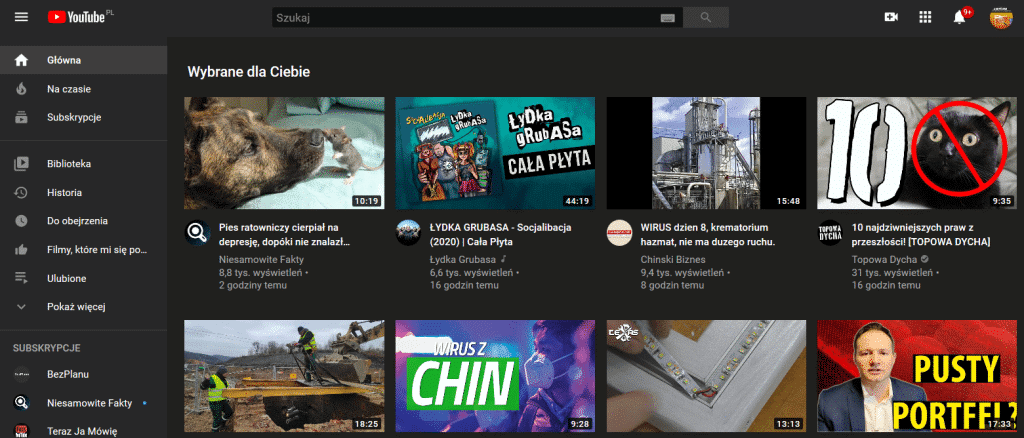Click Niesamowite Fakty subscription name in sidebar
Image resolution: width=1024 pixels, height=438 pixels.
point(89,403)
